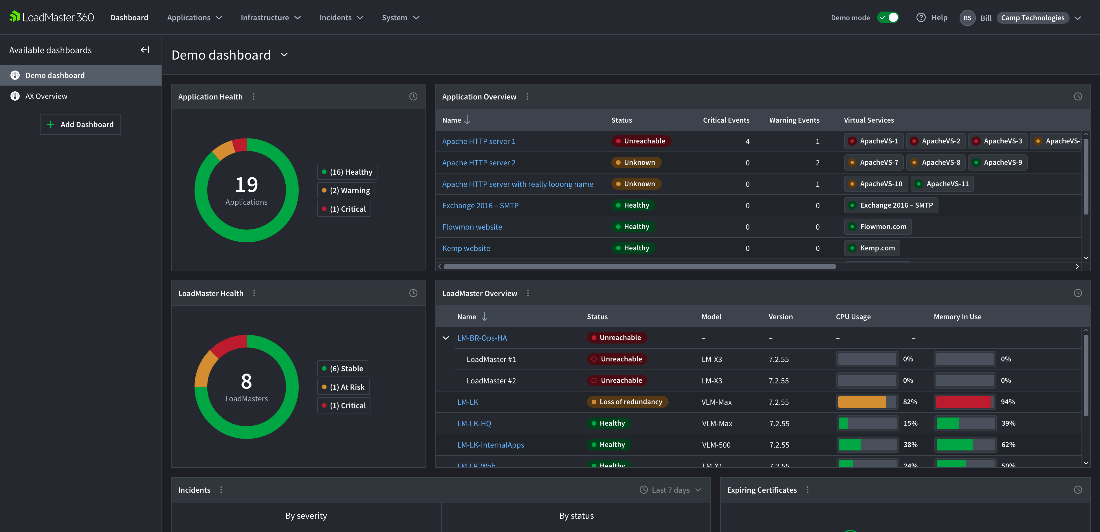Click the Add Dashboard button
Screen dimensions: 1100x532
point(80,124)
